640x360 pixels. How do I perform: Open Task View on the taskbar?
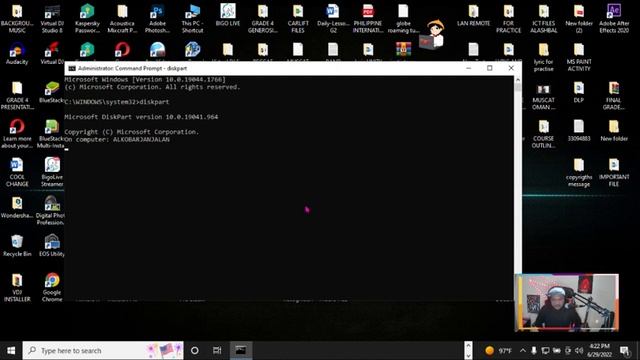217,351
